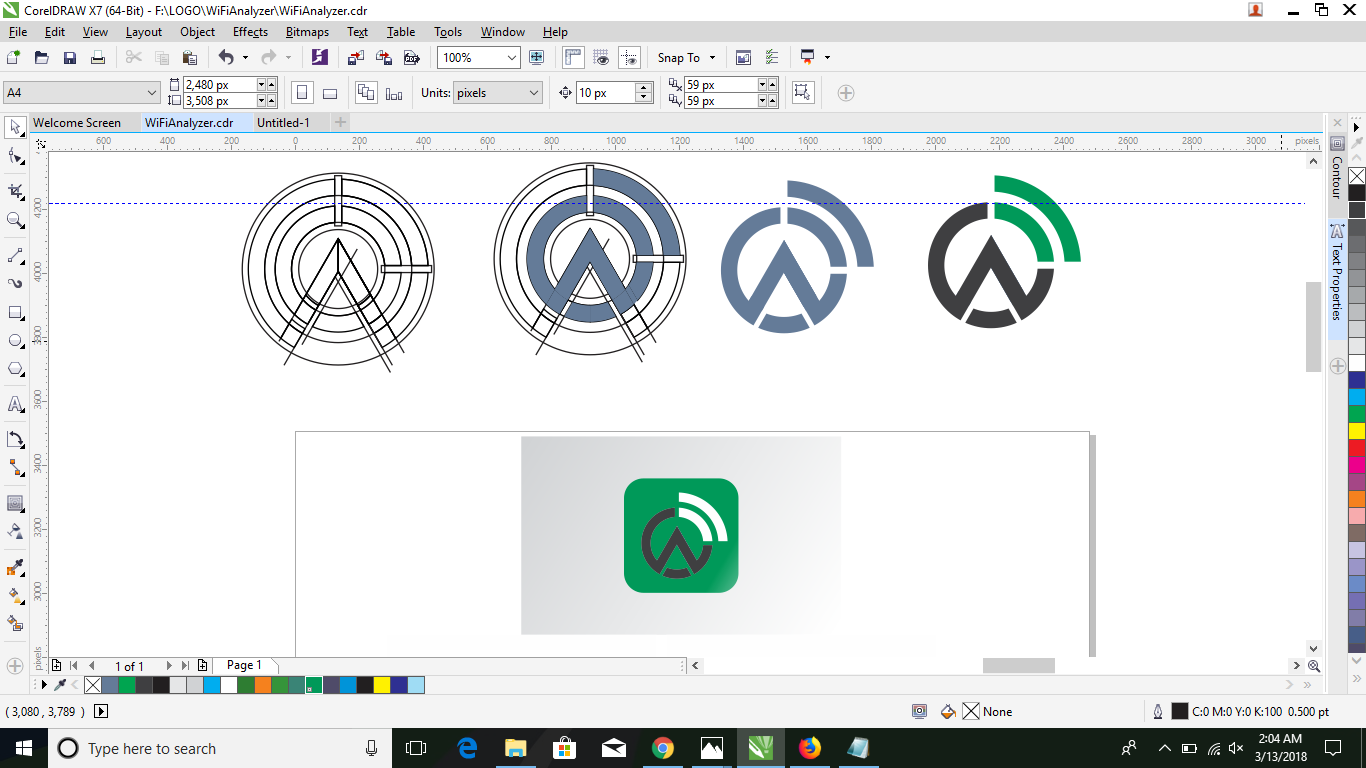Expand Application Launcher dropdown arrow
This screenshot has height=768, width=1366.
(x=827, y=58)
